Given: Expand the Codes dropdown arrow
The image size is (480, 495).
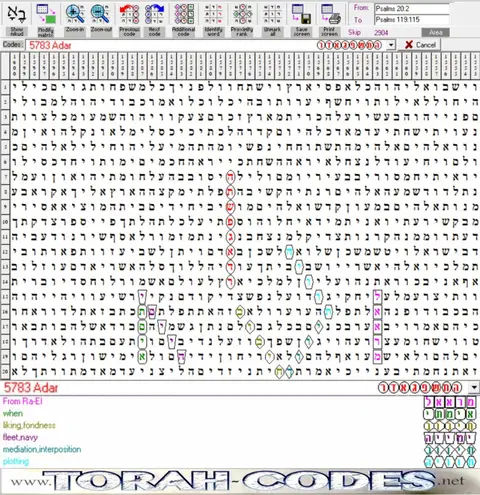Looking at the screenshot, I should [391, 45].
